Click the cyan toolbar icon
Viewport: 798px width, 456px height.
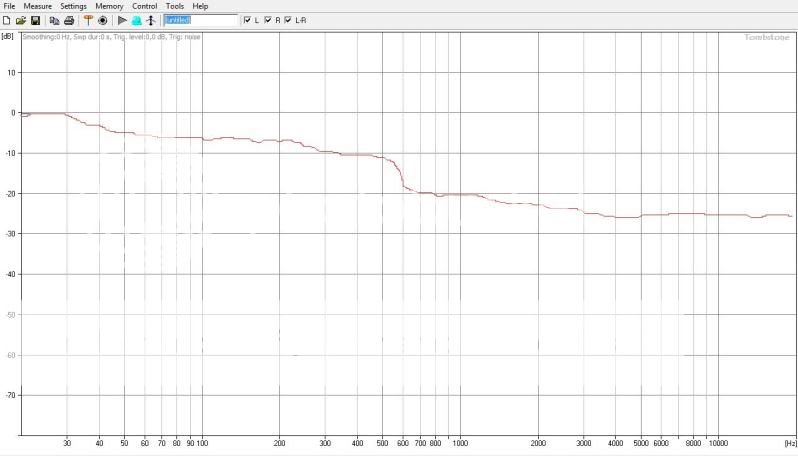pos(136,20)
